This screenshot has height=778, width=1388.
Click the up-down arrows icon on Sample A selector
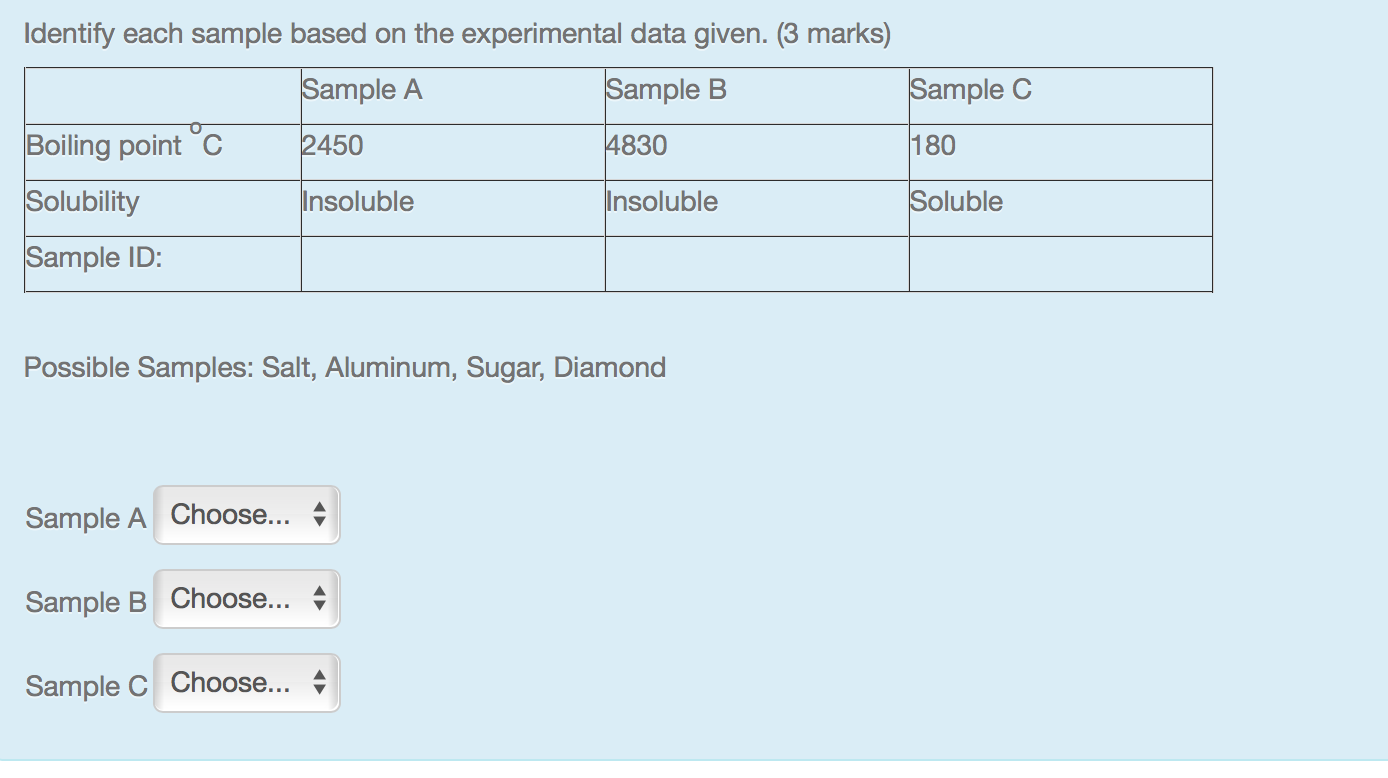tap(319, 515)
